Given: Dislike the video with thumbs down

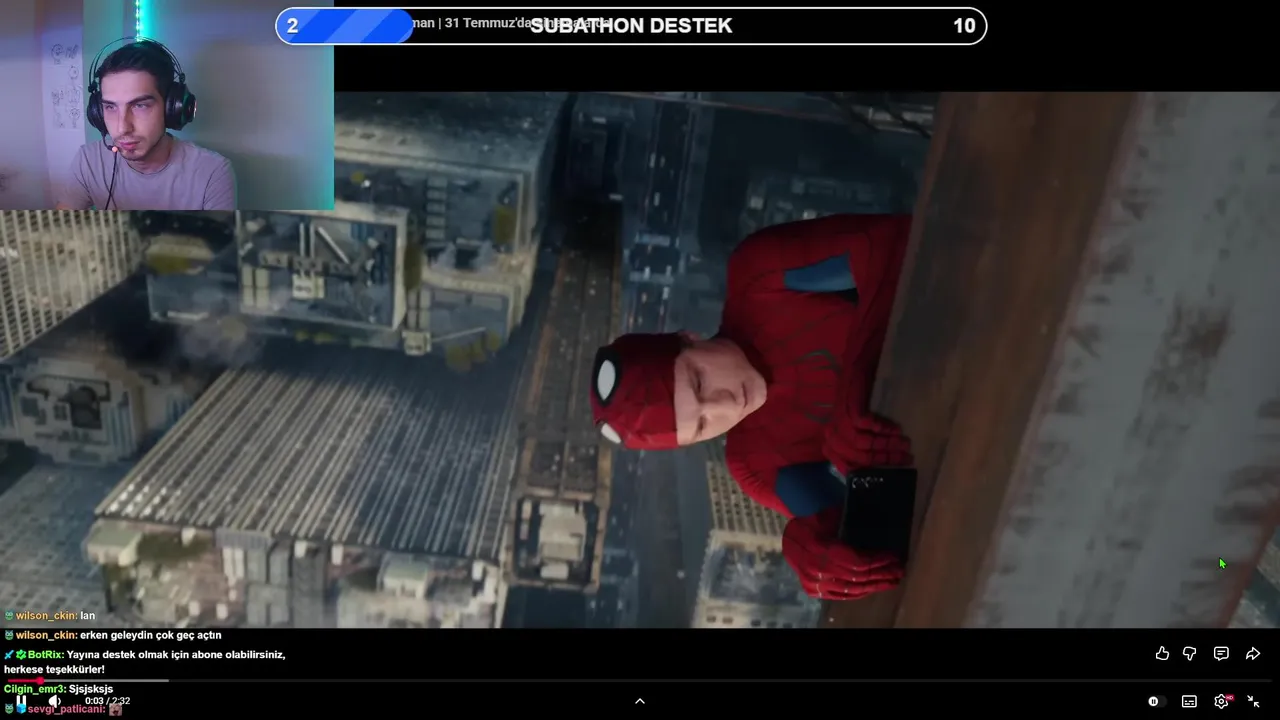Looking at the screenshot, I should point(1190,654).
